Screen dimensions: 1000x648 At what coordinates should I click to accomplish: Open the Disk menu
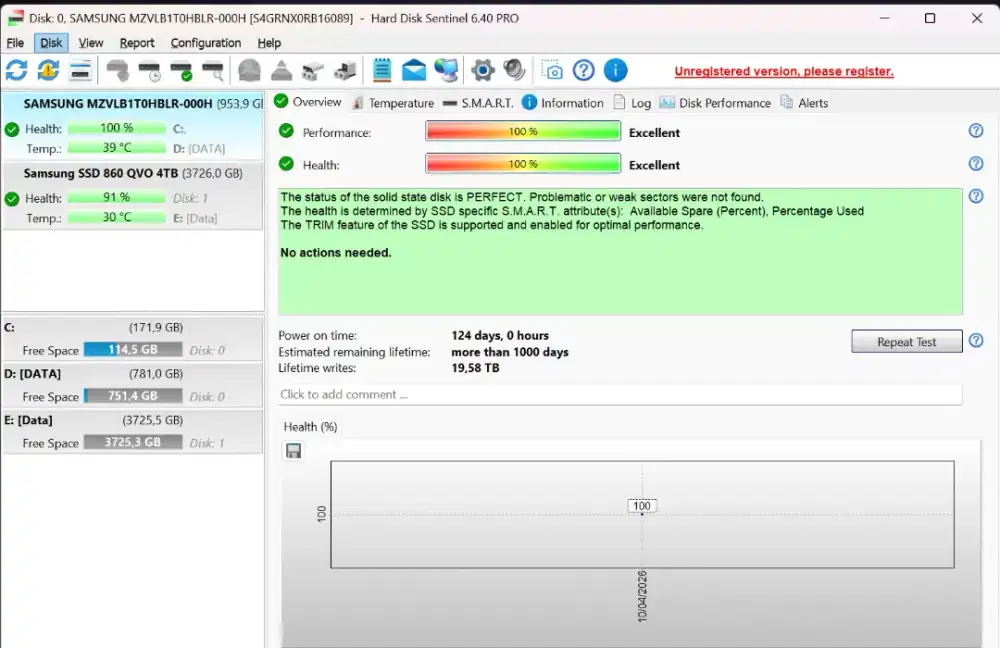51,43
